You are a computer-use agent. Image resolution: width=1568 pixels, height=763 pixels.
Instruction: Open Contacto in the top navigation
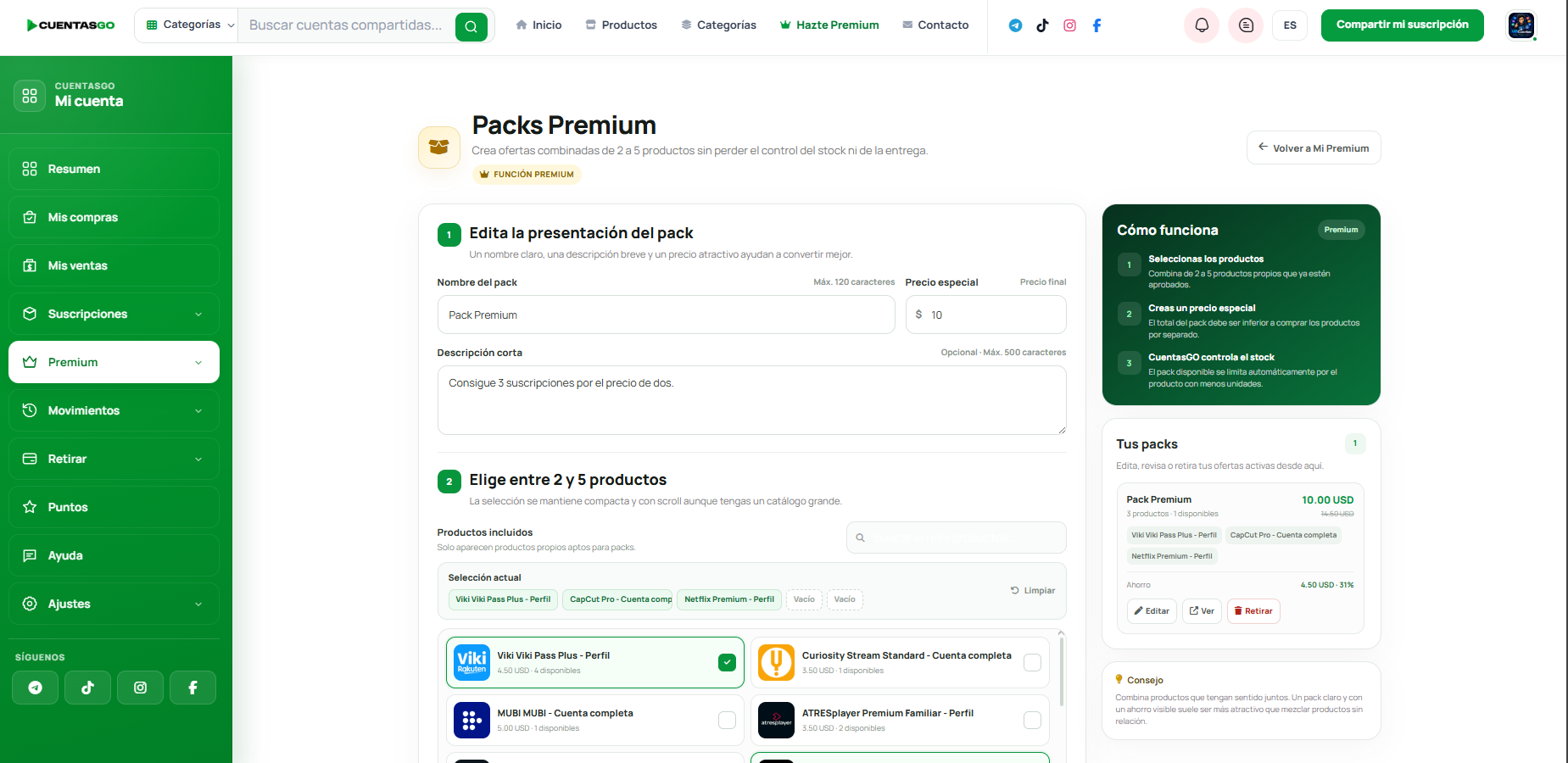935,25
